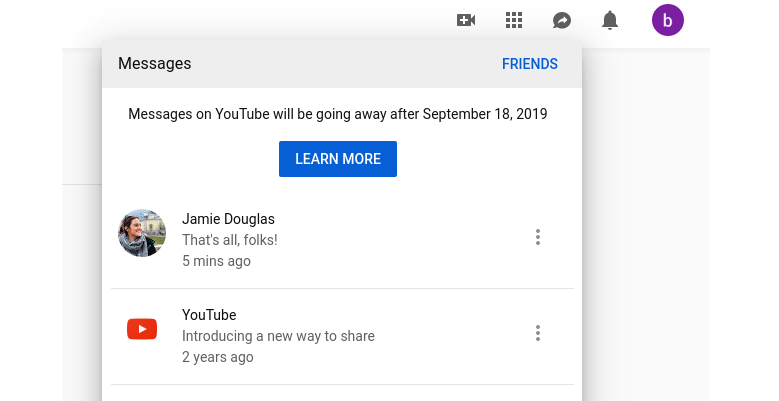Click the Messages panel title

[155, 64]
